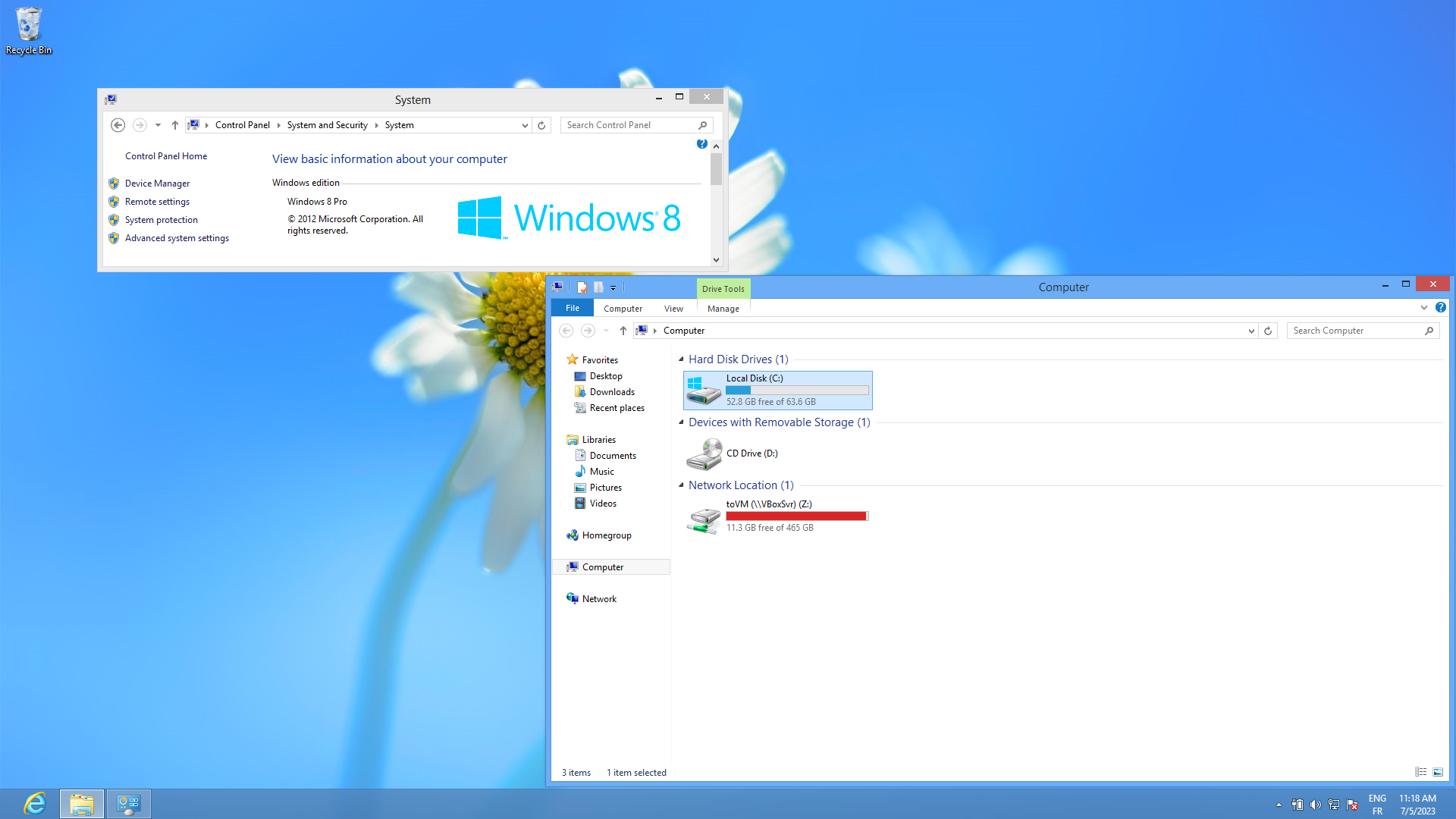Collapse the Devices with Removable Storage section
The width and height of the screenshot is (1456, 819).
681,422
